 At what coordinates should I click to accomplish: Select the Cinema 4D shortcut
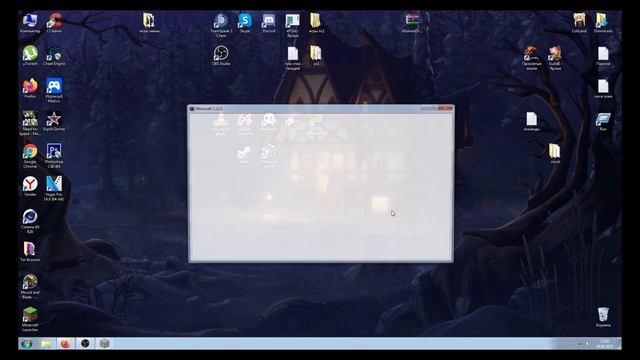coord(30,221)
